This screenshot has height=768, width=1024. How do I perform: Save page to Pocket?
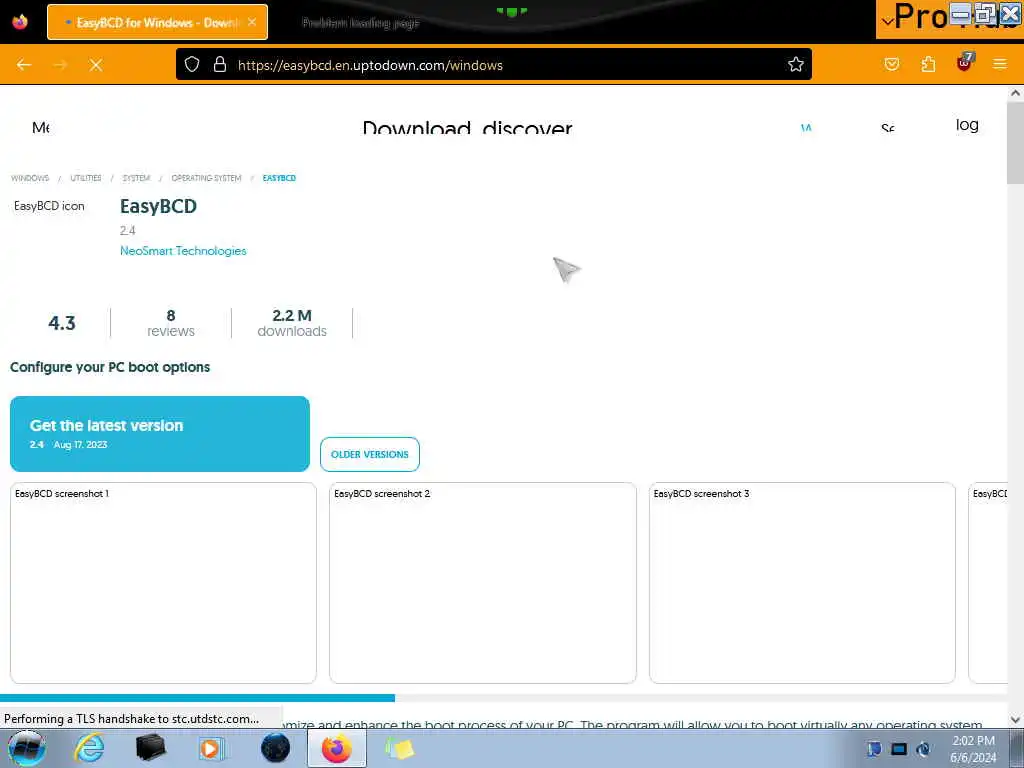click(x=891, y=64)
